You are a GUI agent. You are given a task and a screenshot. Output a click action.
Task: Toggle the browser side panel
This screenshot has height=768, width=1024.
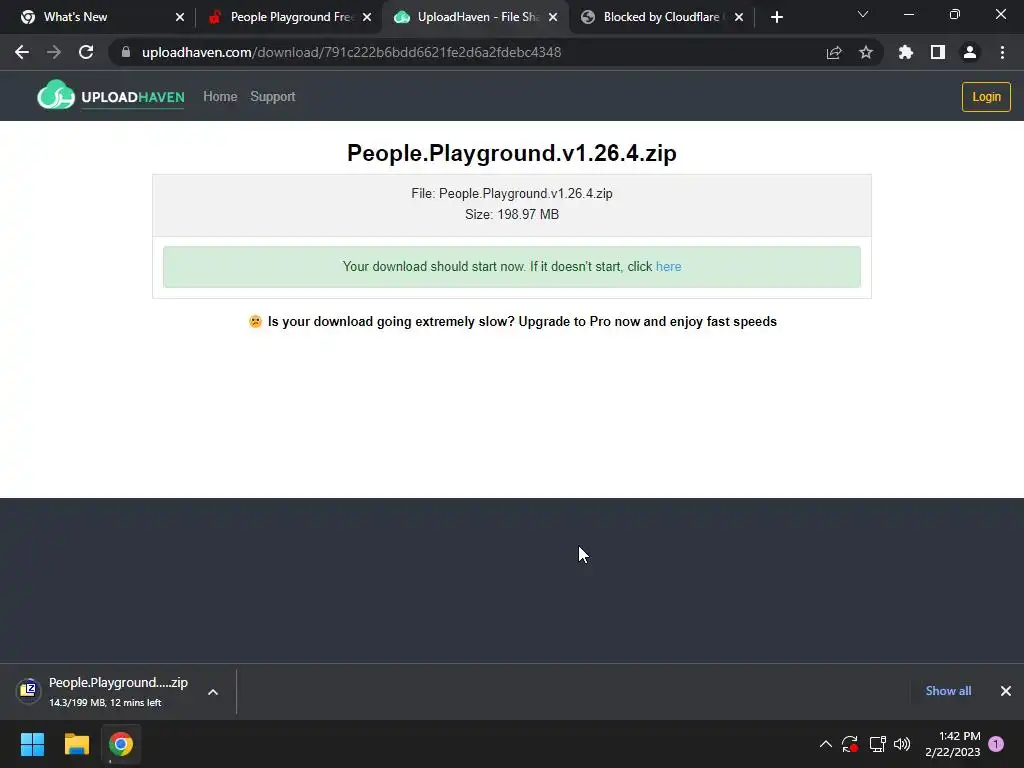tap(938, 52)
